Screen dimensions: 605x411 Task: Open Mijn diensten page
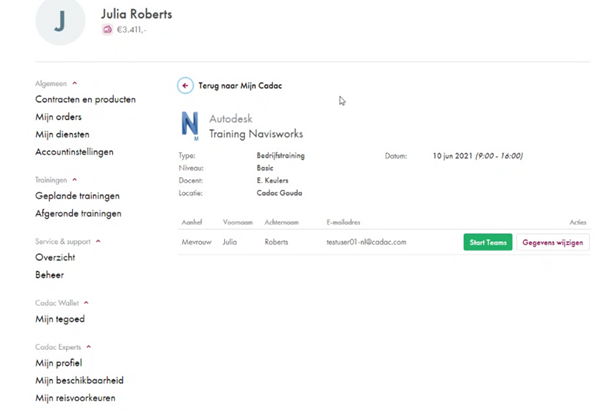pyautogui.click(x=62, y=134)
